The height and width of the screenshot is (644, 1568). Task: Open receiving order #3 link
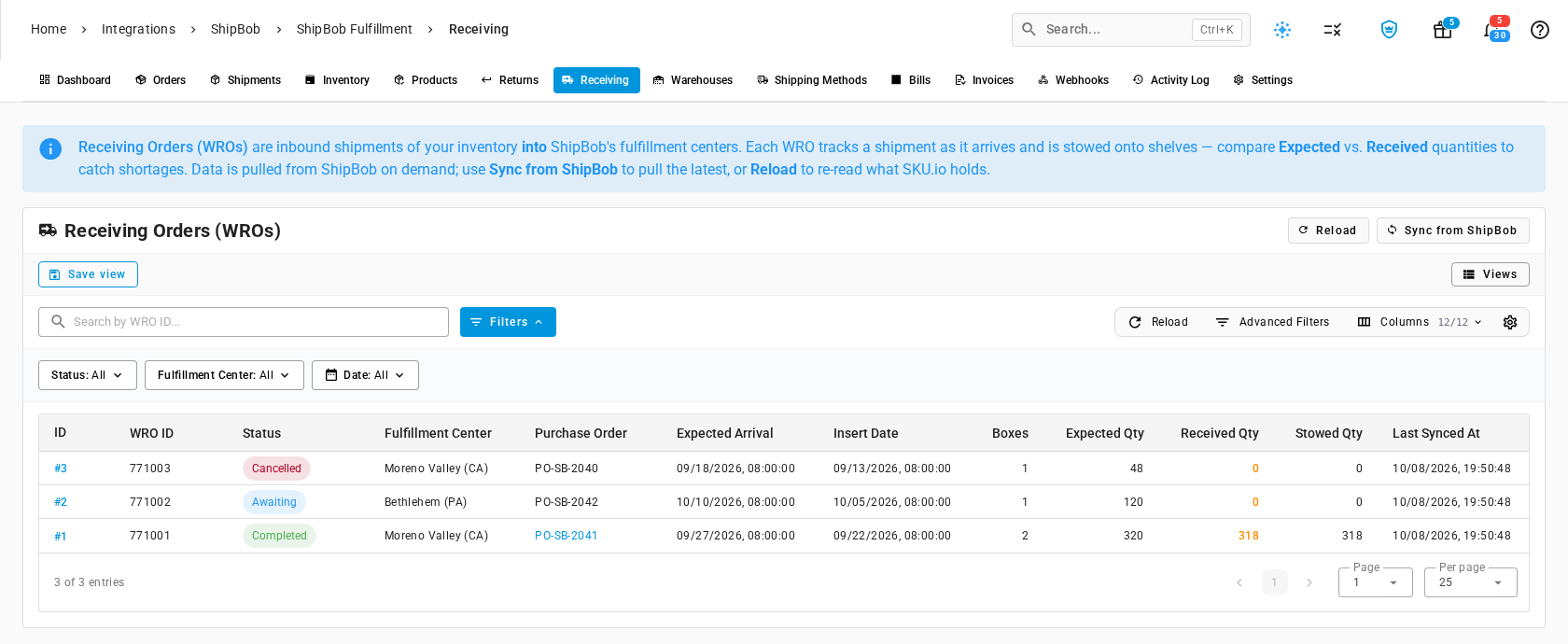[x=61, y=469]
